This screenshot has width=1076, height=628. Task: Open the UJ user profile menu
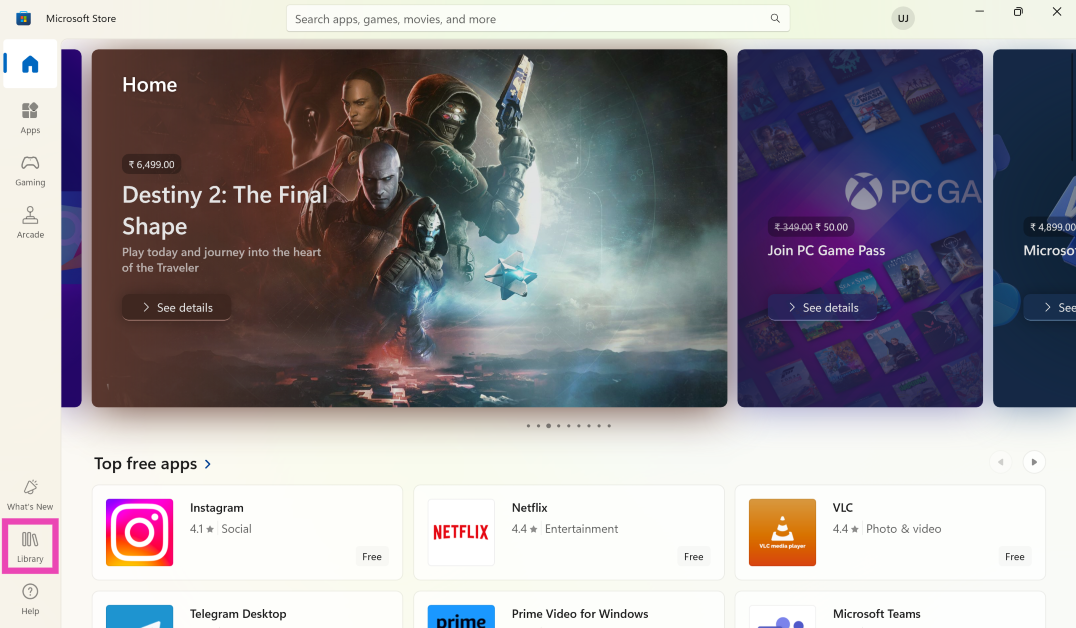pyautogui.click(x=903, y=19)
